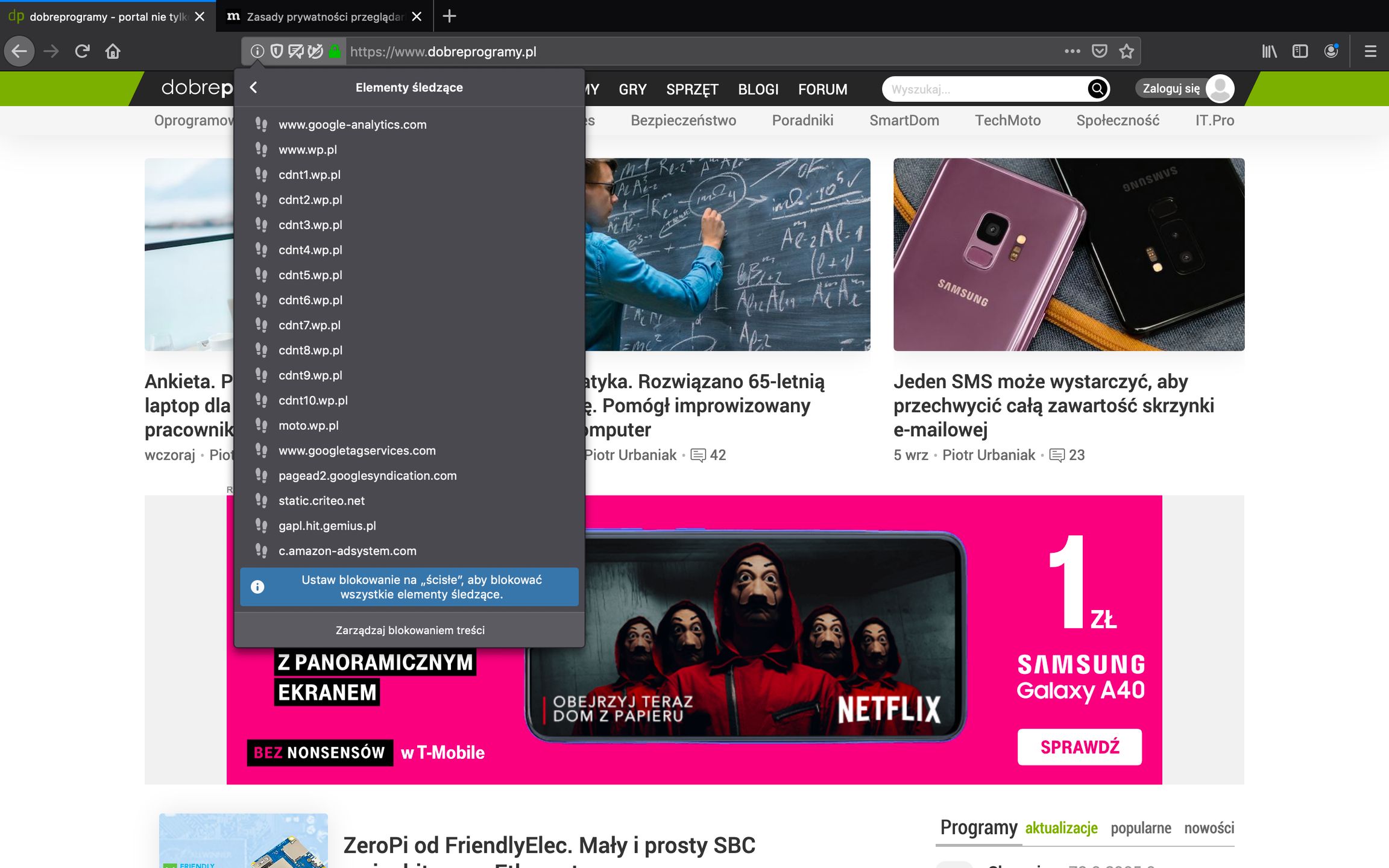
Task: Toggle the sidebar view icon
Action: [x=1300, y=52]
